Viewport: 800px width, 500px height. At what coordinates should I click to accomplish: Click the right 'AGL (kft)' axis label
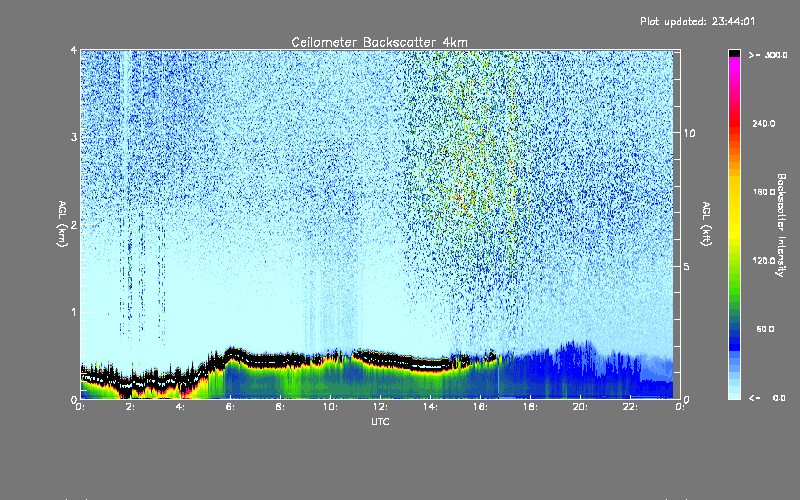click(x=706, y=224)
